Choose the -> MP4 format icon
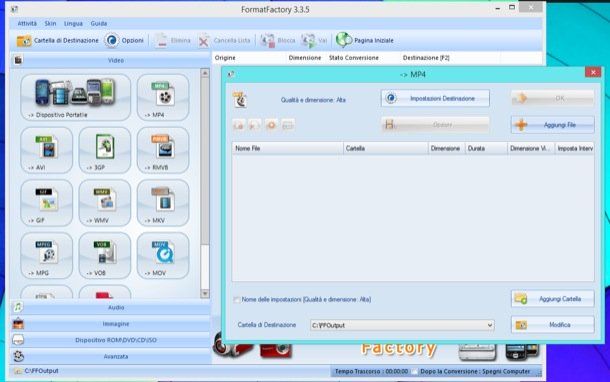 163,97
